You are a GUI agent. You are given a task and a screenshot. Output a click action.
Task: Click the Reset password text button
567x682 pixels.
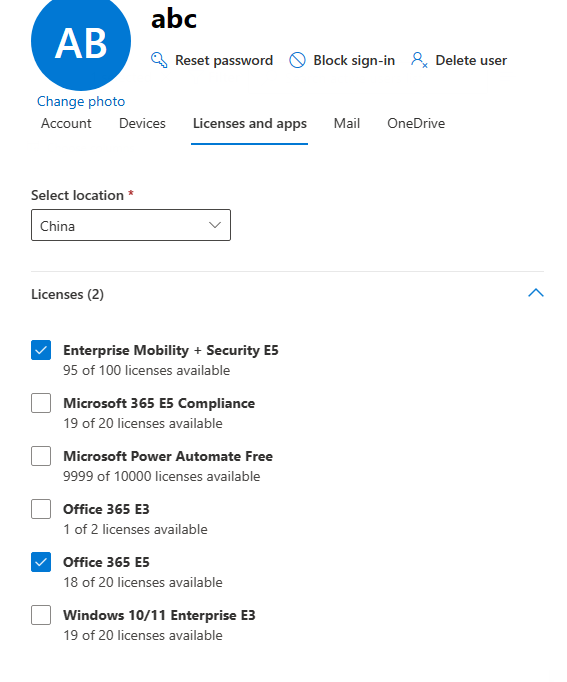[224, 60]
